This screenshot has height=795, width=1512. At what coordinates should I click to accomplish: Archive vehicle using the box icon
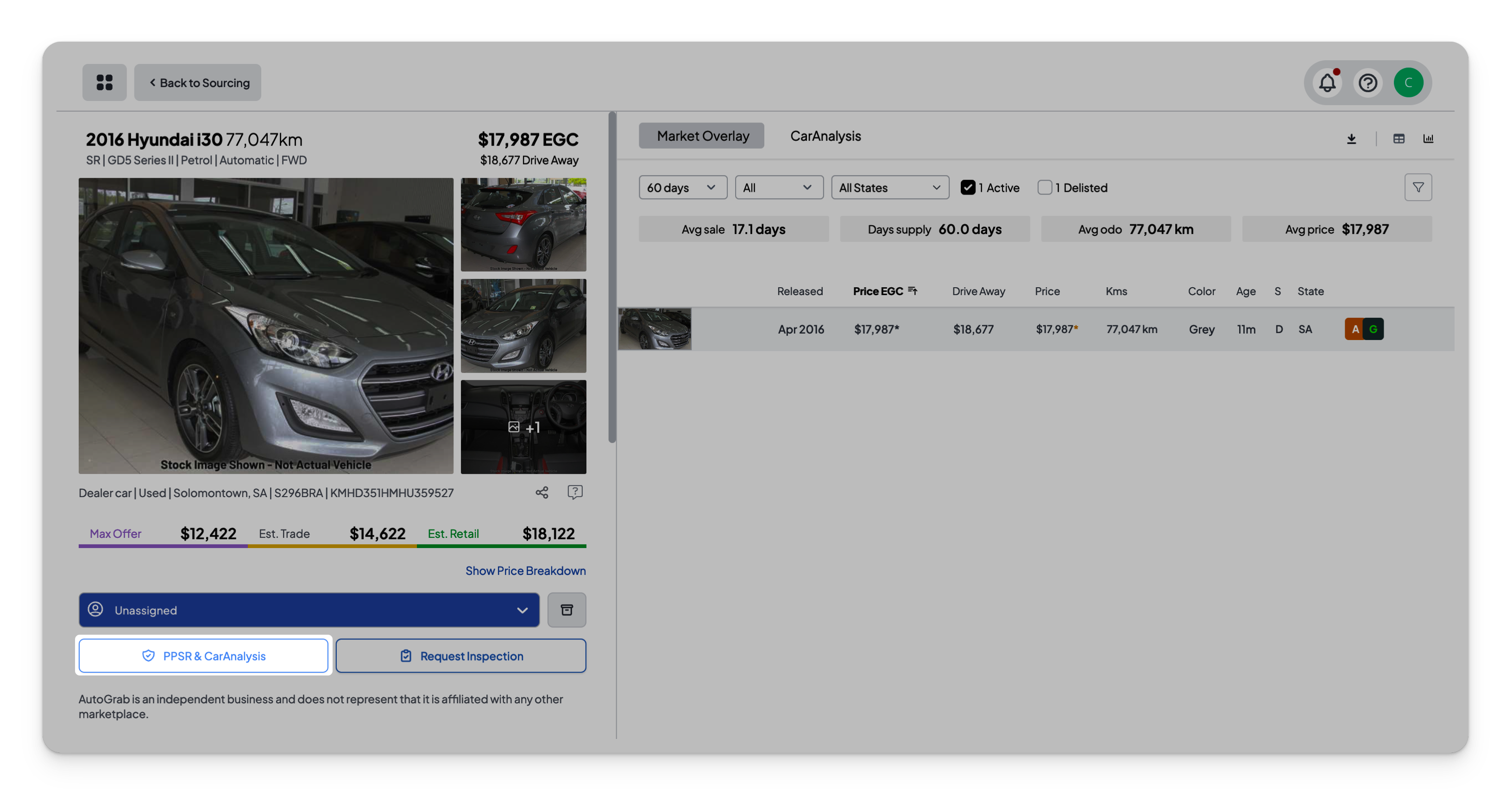coord(567,610)
